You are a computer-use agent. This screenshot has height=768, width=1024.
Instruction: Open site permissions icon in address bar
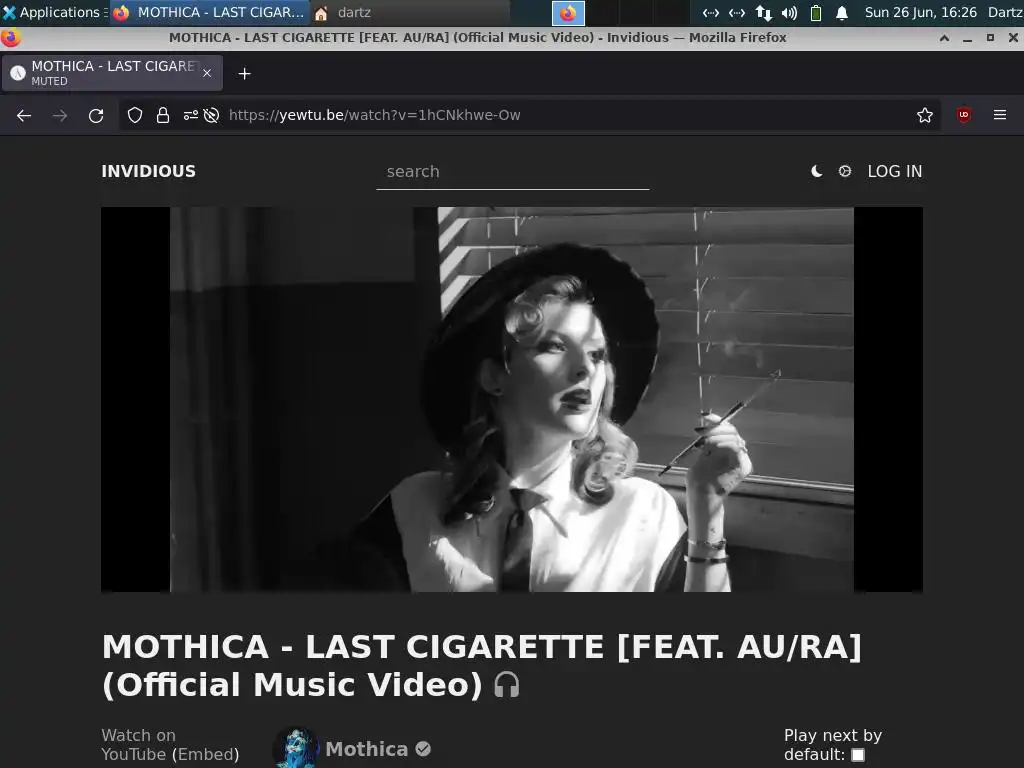click(190, 116)
